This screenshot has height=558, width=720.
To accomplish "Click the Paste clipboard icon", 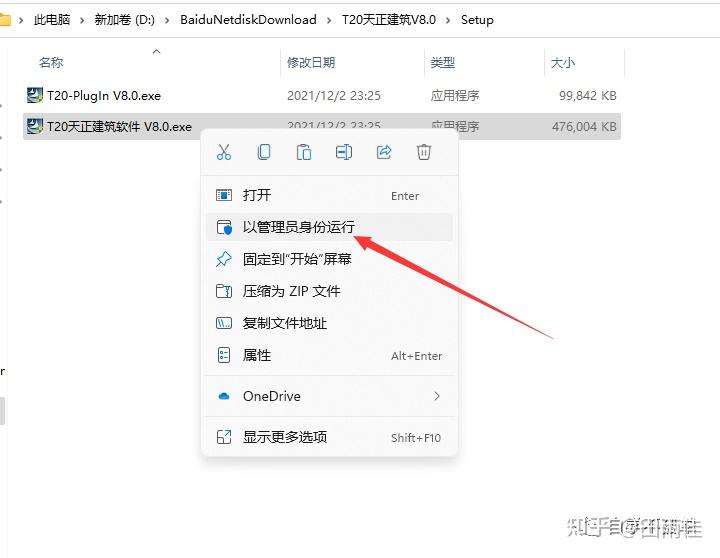I will 304,152.
